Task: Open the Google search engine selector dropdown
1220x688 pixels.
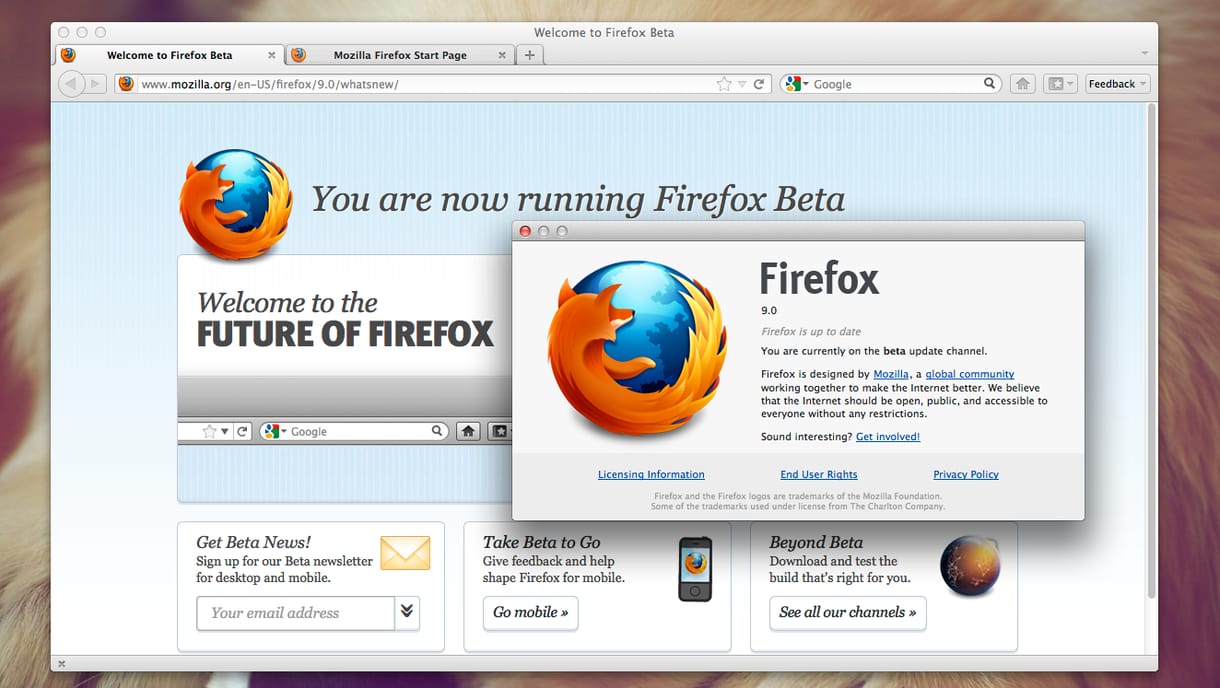Action: click(797, 84)
